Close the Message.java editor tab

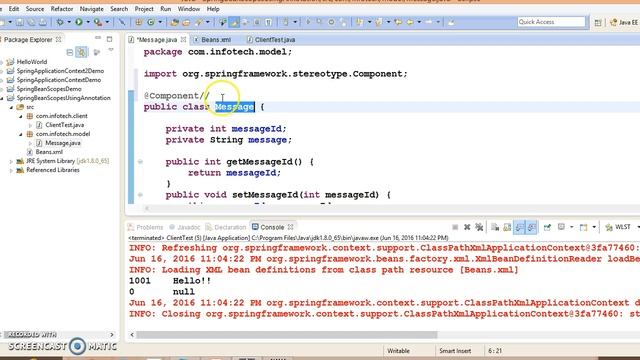pyautogui.click(x=183, y=40)
